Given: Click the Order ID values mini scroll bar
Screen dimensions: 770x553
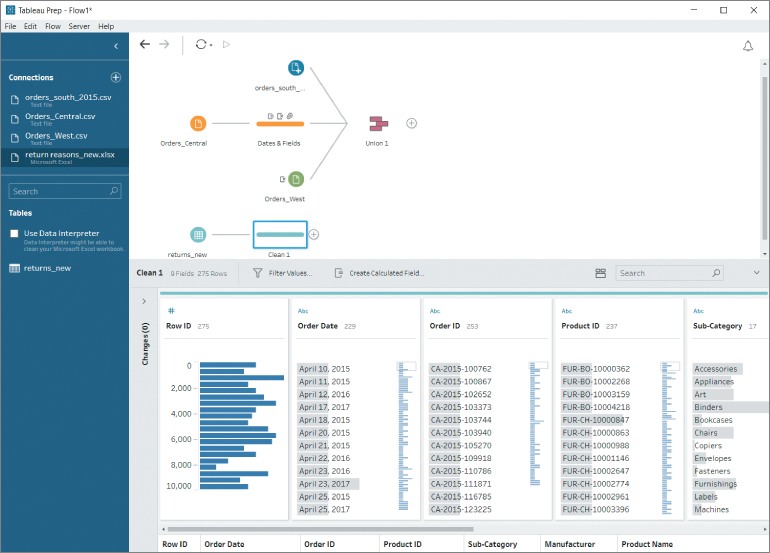Looking at the screenshot, I should click(x=538, y=365).
